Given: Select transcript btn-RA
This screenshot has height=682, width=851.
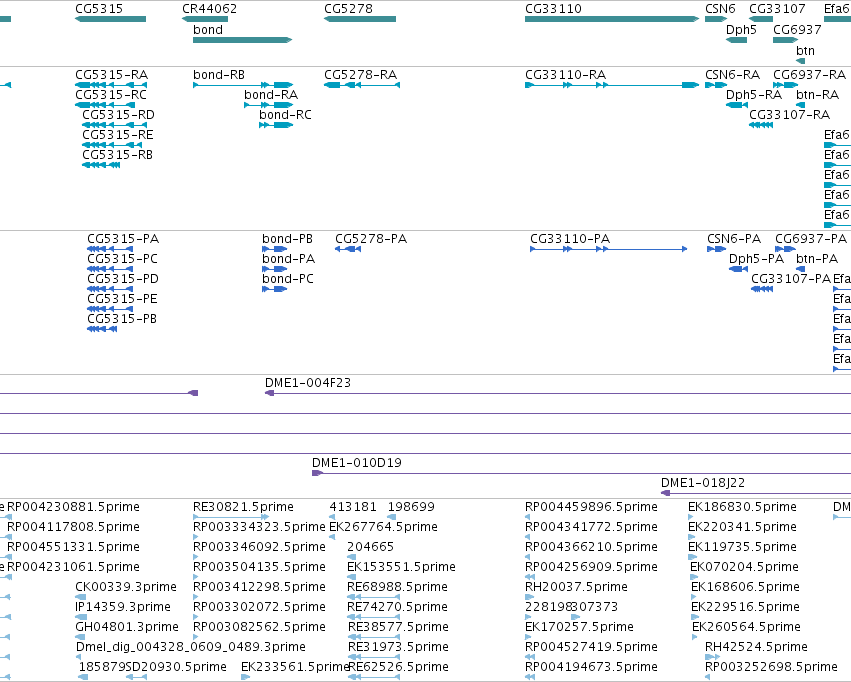Looking at the screenshot, I should (x=801, y=105).
